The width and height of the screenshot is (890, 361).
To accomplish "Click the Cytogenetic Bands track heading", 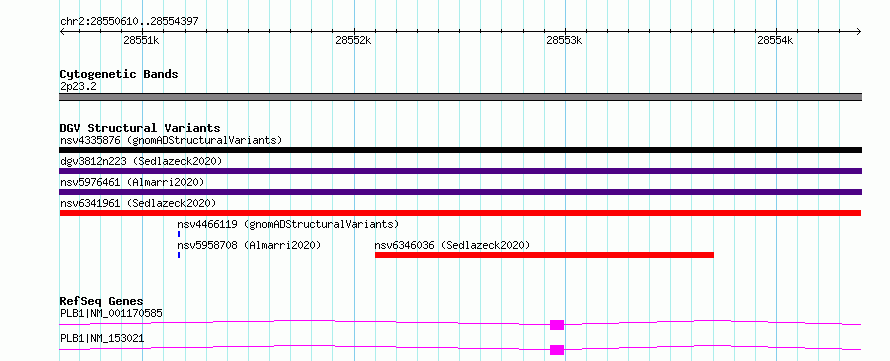I will (x=119, y=74).
